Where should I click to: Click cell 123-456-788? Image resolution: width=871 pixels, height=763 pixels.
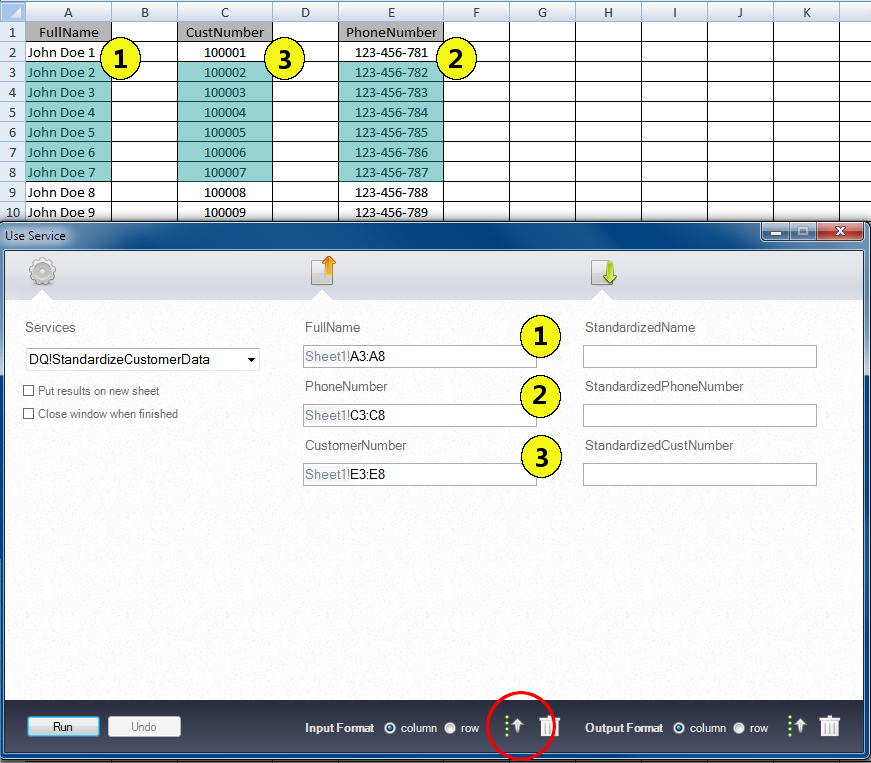pyautogui.click(x=391, y=192)
